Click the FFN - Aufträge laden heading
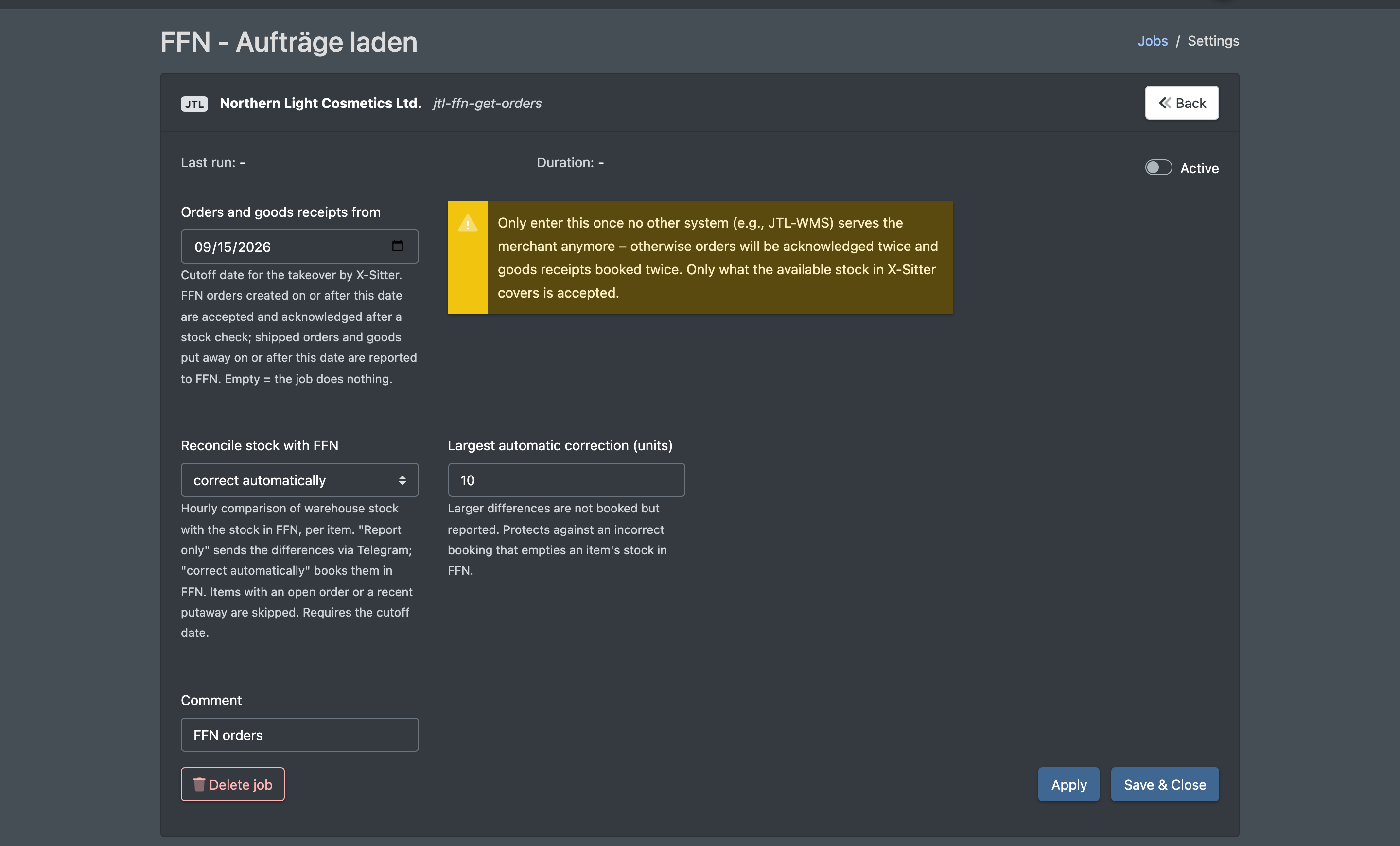Viewport: 1400px width, 846px height. click(x=289, y=42)
